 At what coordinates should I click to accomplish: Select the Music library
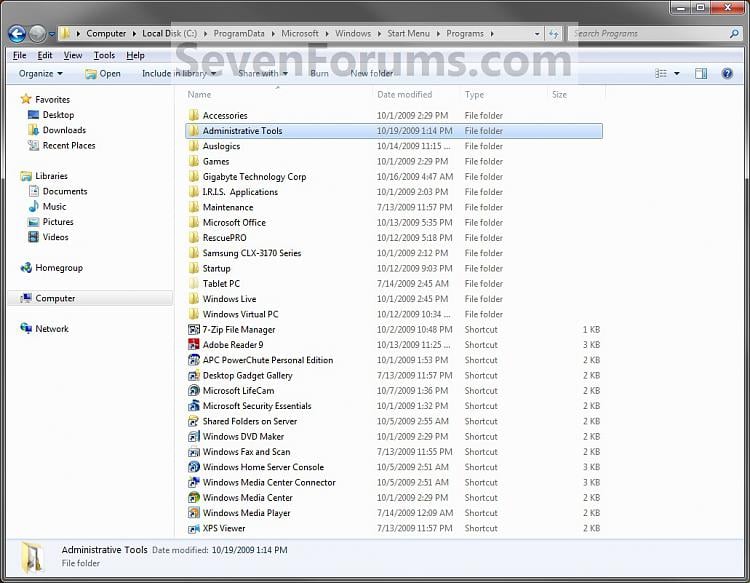coord(54,207)
